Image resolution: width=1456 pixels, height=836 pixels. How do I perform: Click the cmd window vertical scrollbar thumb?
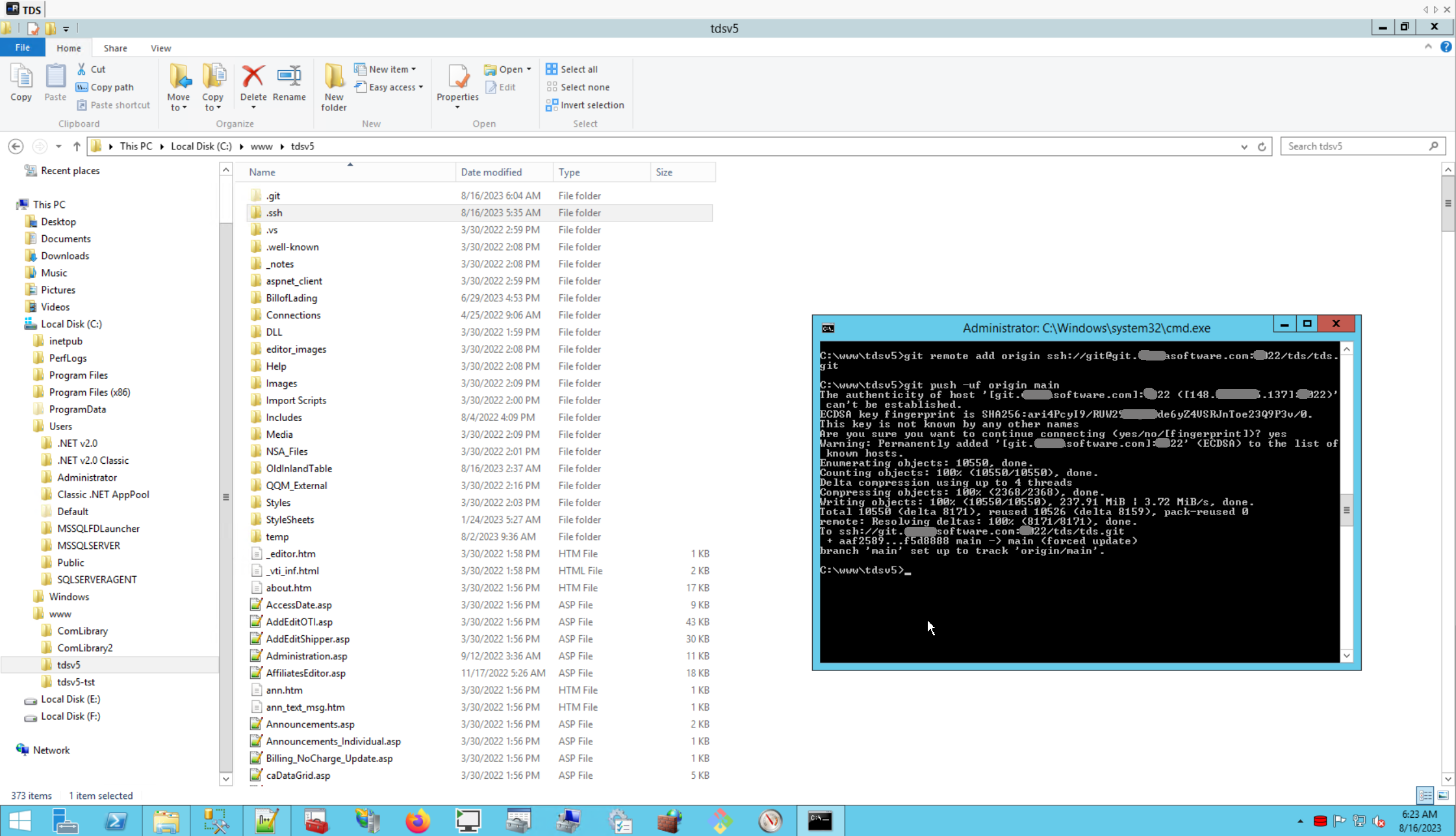coord(1346,510)
